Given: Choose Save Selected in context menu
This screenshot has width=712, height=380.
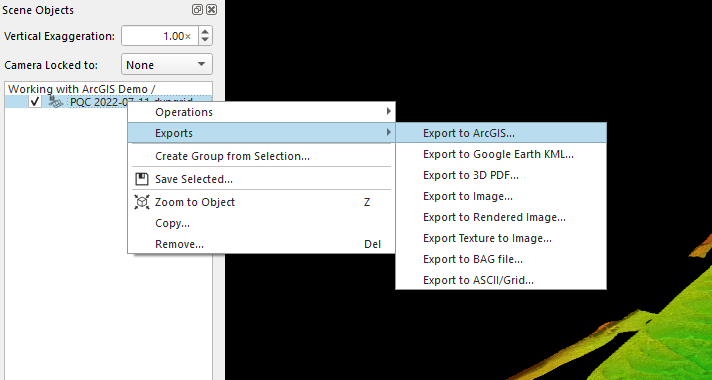Looking at the screenshot, I should (x=261, y=179).
